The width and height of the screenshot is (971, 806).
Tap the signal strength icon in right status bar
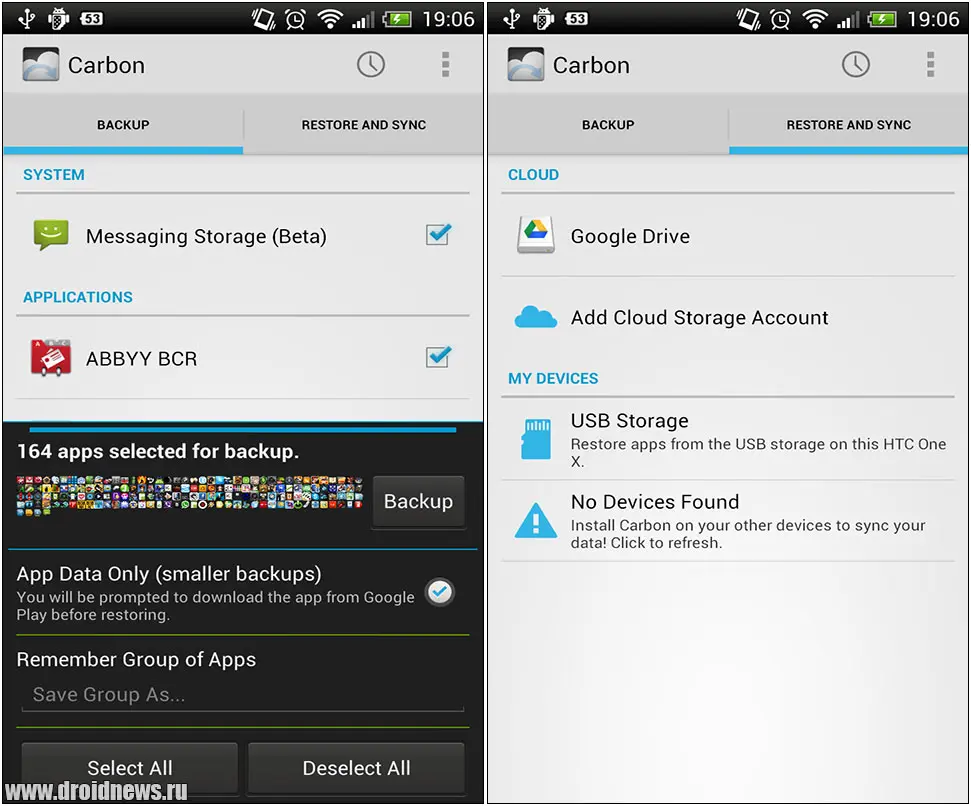[847, 20]
